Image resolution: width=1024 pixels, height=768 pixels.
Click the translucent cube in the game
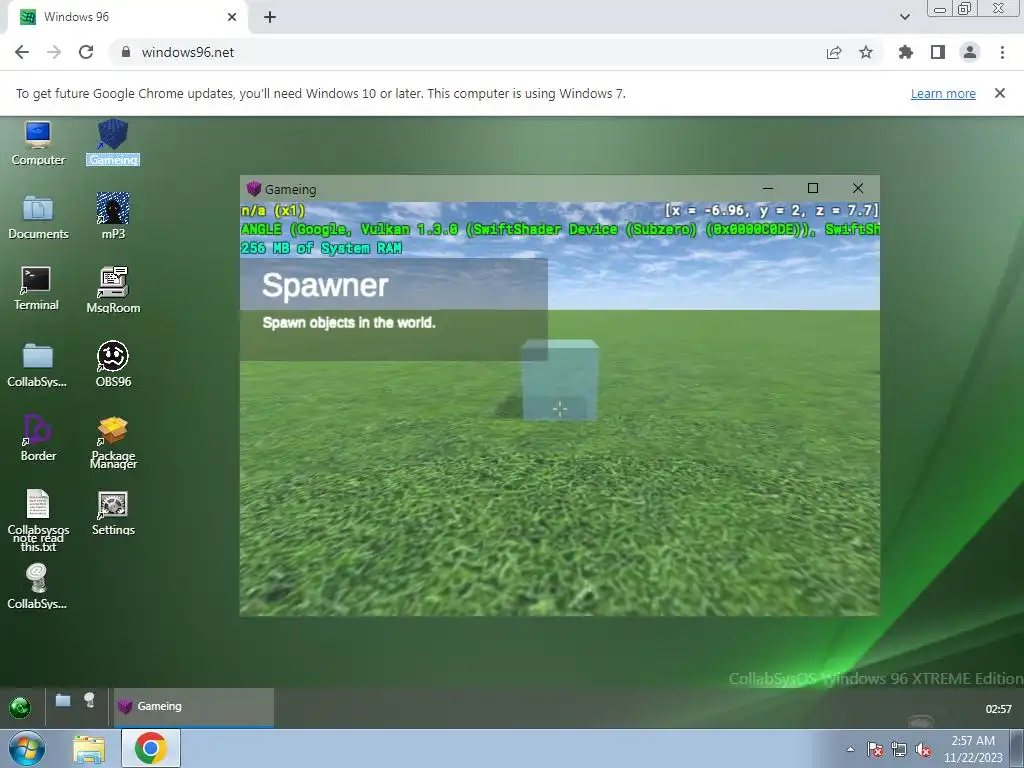coord(560,380)
